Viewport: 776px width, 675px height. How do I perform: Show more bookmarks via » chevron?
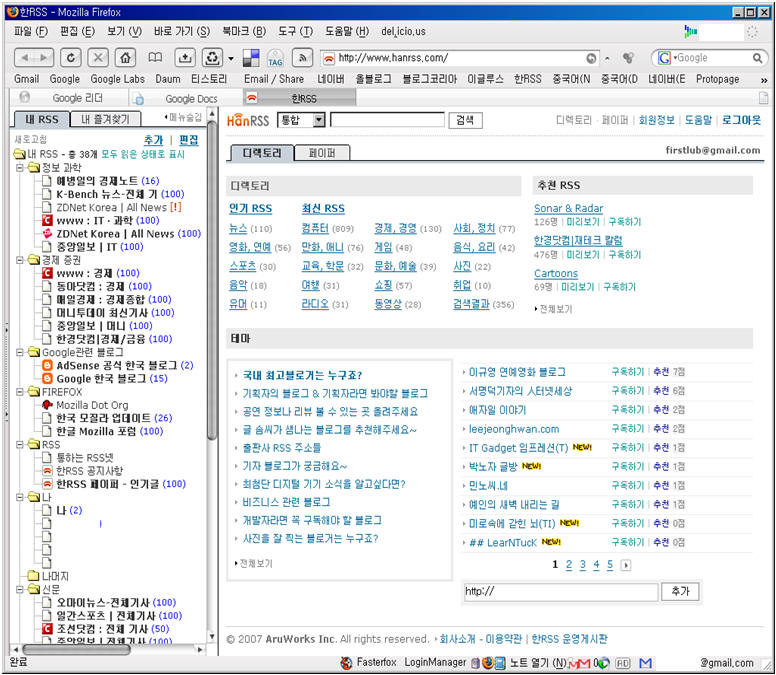[x=764, y=80]
